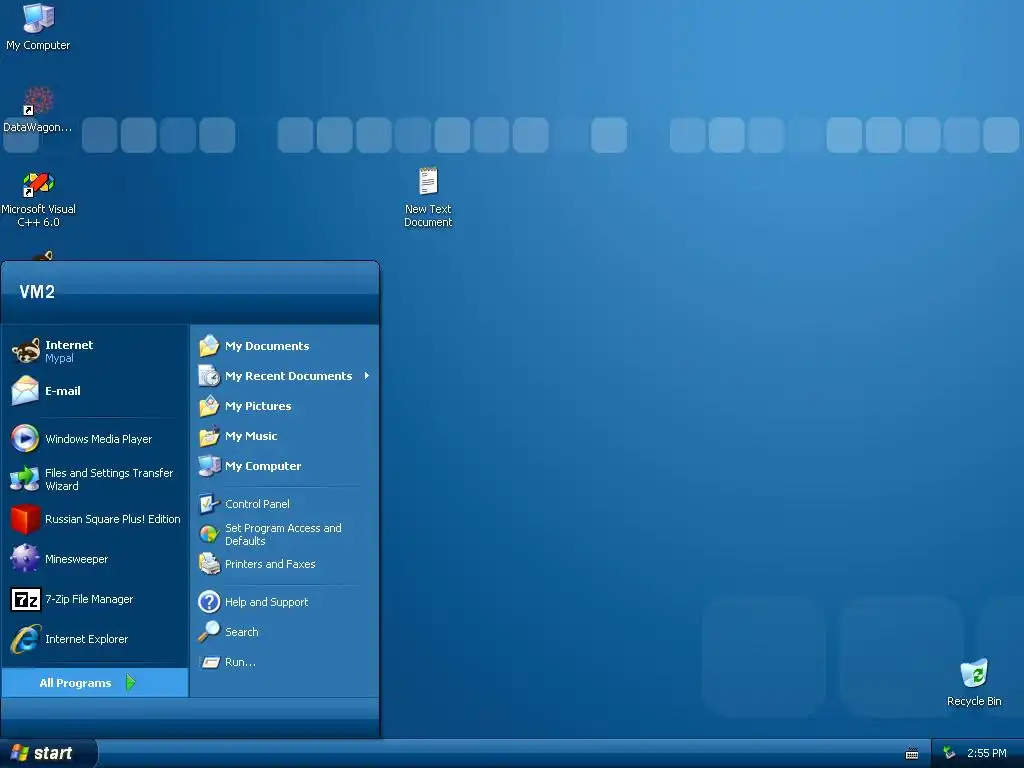
Task: Start Minesweeper mine icon
Action: 25,558
